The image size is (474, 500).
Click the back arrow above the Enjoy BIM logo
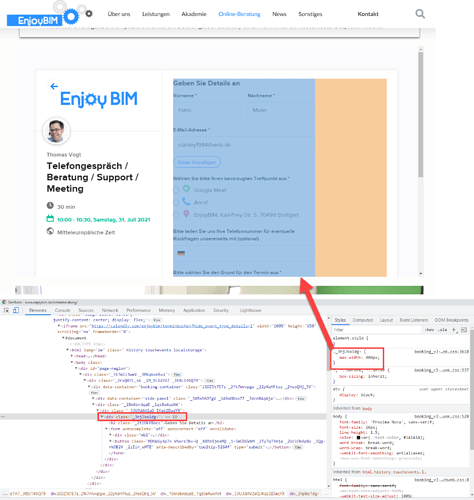tap(54, 86)
